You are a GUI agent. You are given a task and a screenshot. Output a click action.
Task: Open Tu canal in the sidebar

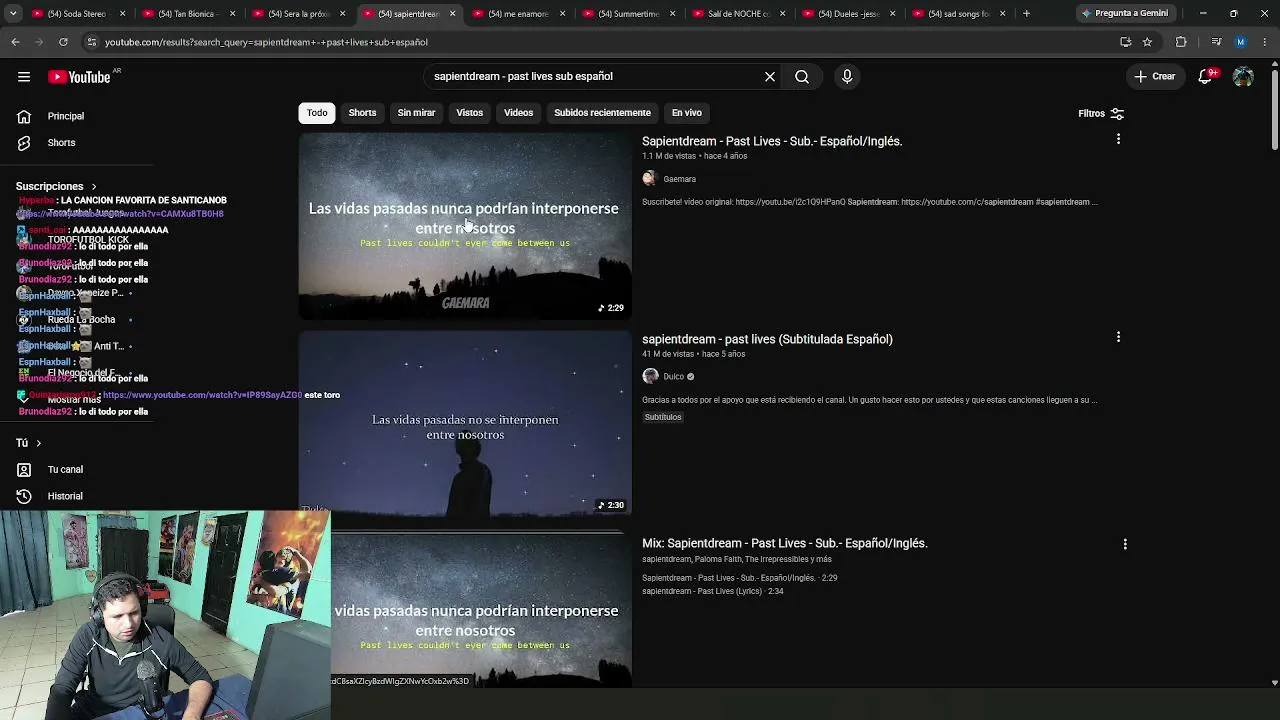click(65, 469)
